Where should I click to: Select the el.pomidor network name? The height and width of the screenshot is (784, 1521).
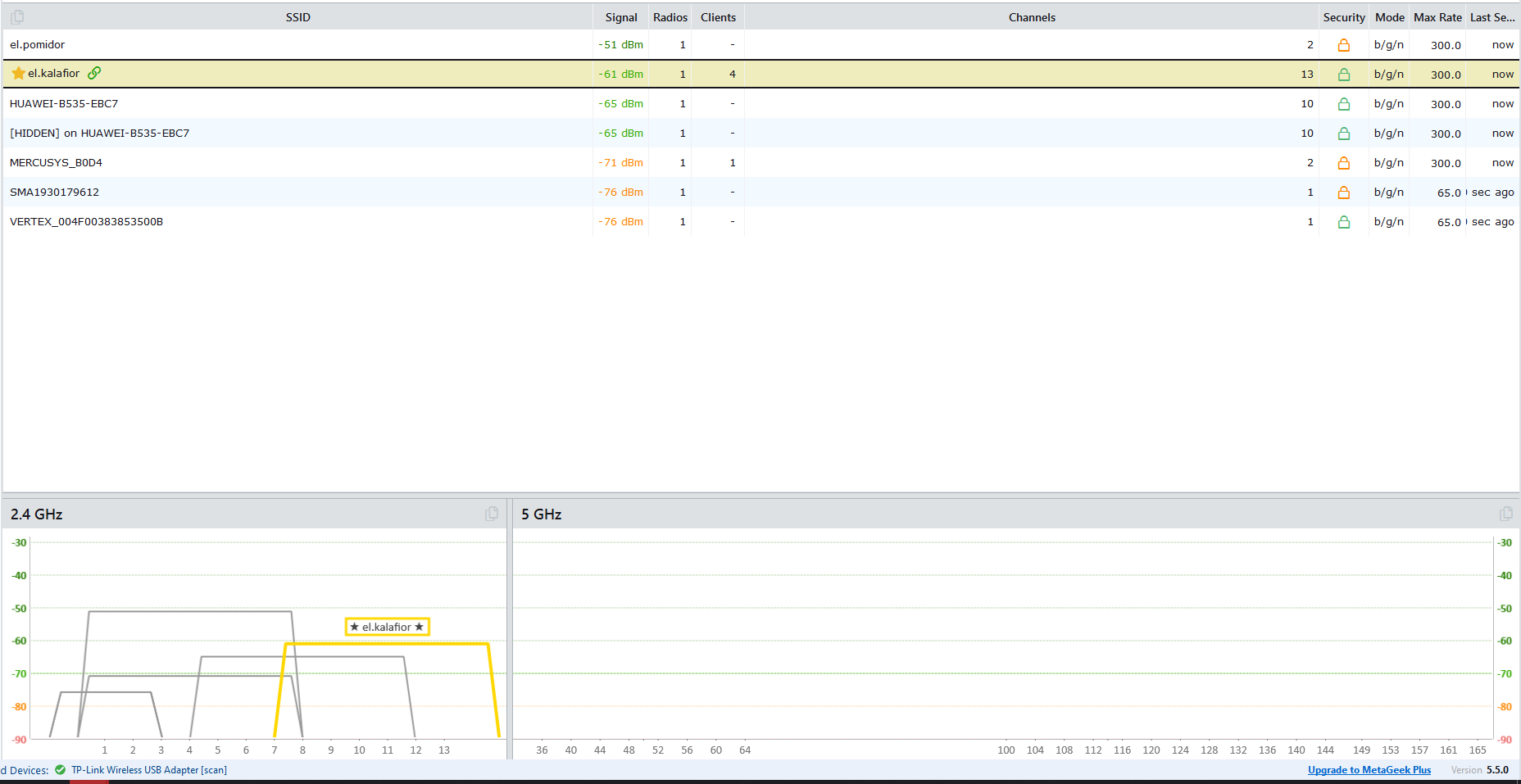(37, 45)
